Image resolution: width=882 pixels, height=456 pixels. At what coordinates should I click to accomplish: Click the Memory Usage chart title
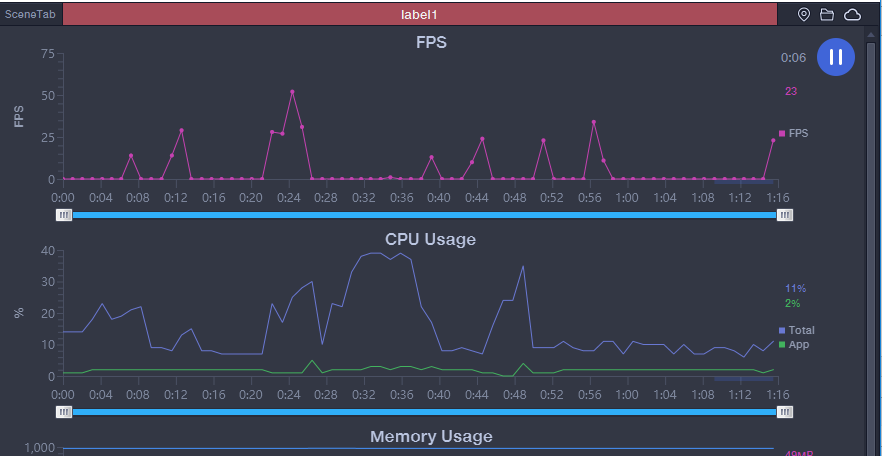pos(431,436)
